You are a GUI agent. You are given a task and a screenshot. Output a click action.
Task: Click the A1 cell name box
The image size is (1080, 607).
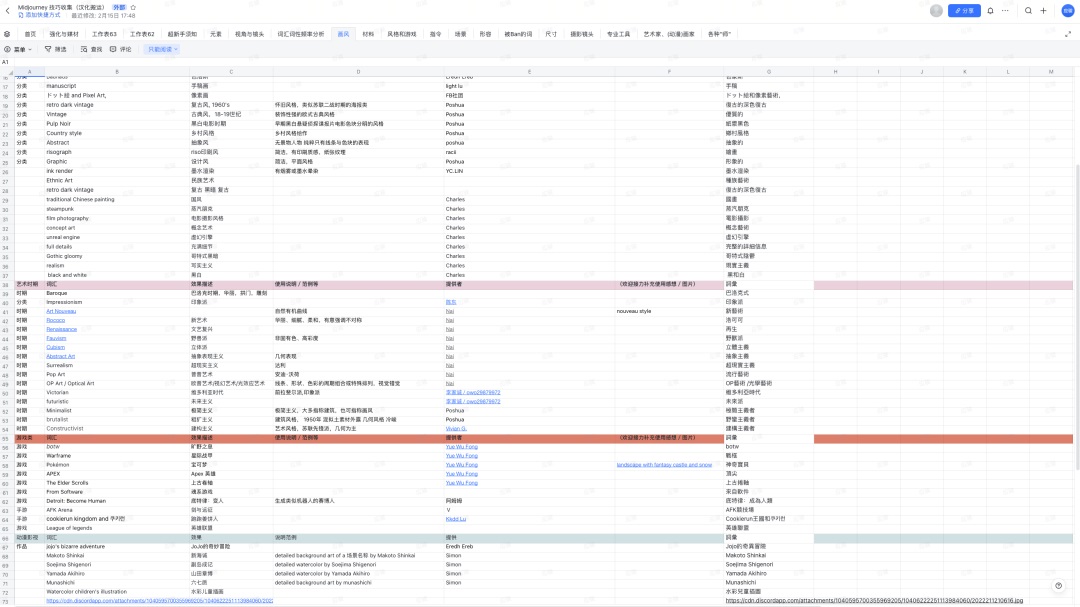click(x=6, y=62)
